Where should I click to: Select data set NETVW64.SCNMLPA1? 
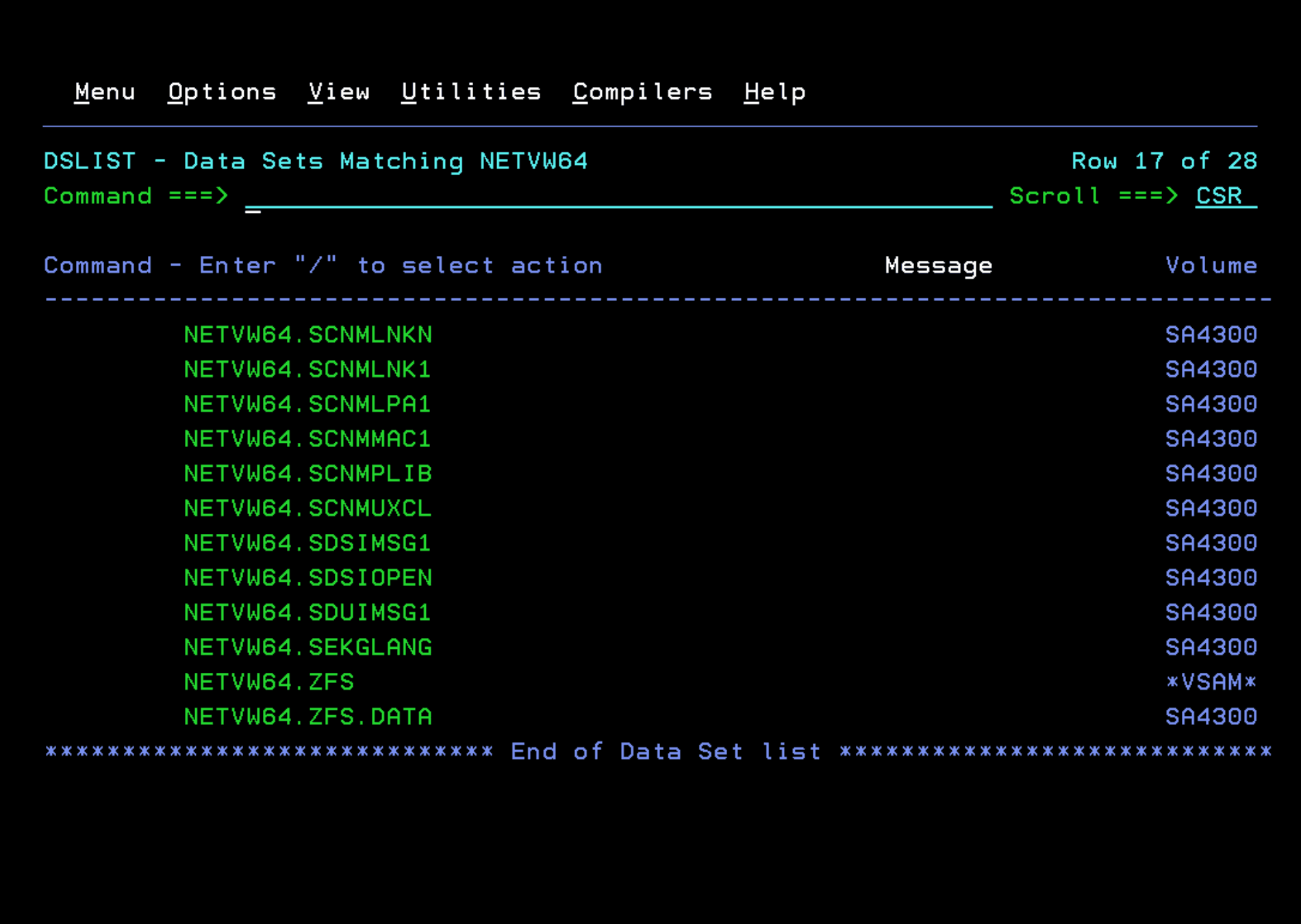tap(307, 405)
